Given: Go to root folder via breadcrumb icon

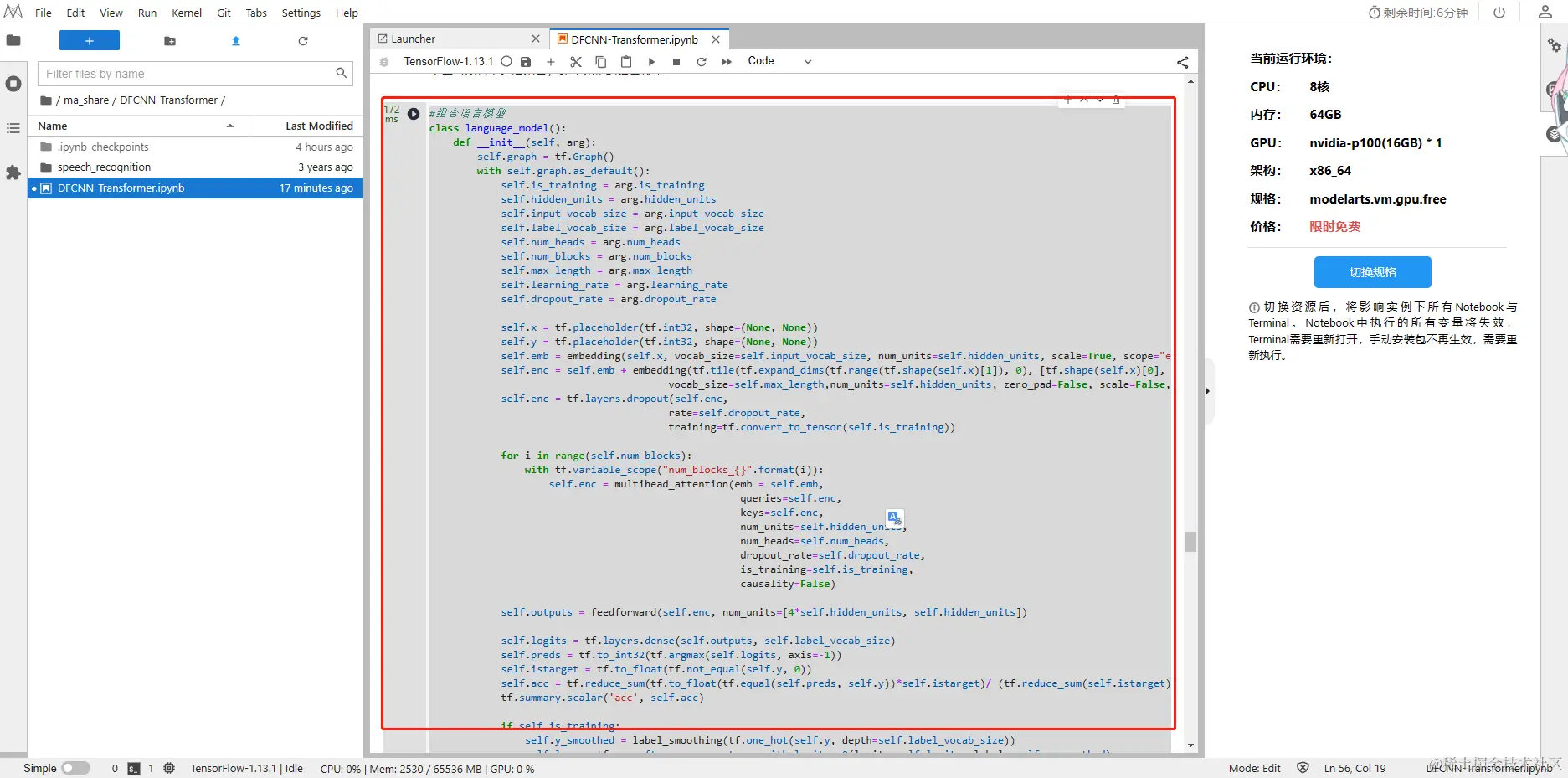Looking at the screenshot, I should 46,100.
